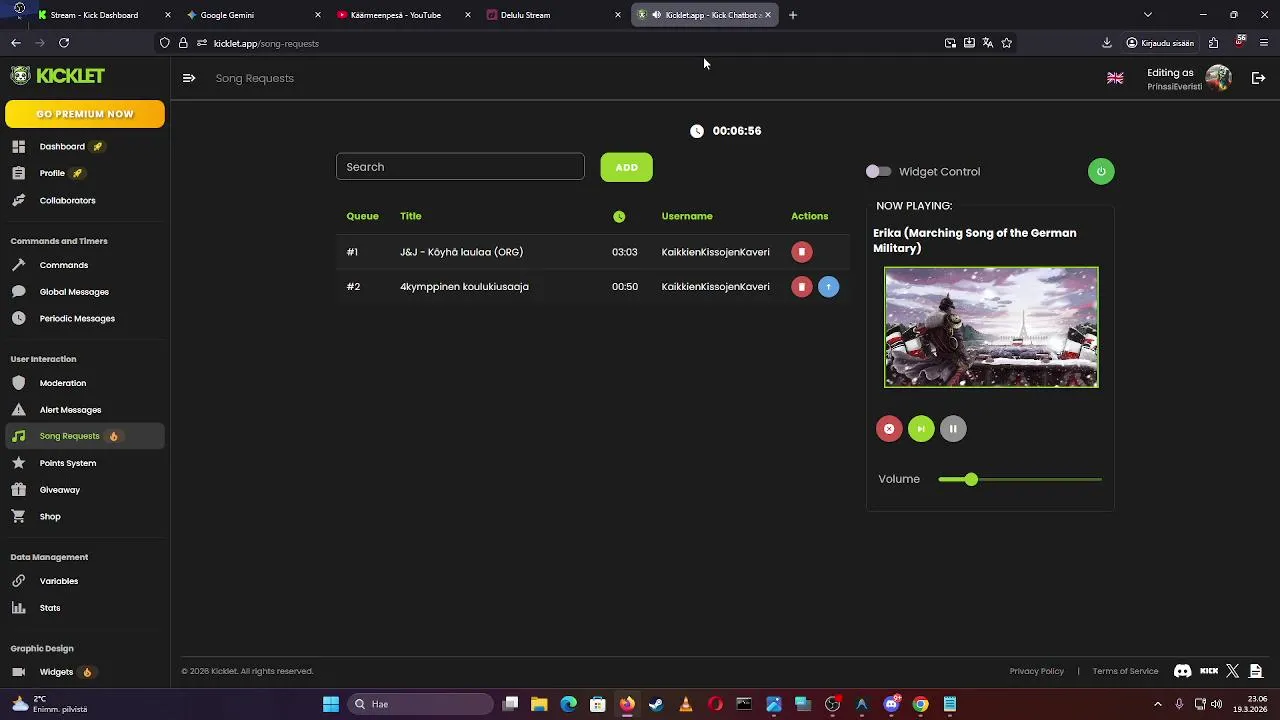Image resolution: width=1280 pixels, height=720 pixels.
Task: Open Windows Start menu
Action: 331,704
